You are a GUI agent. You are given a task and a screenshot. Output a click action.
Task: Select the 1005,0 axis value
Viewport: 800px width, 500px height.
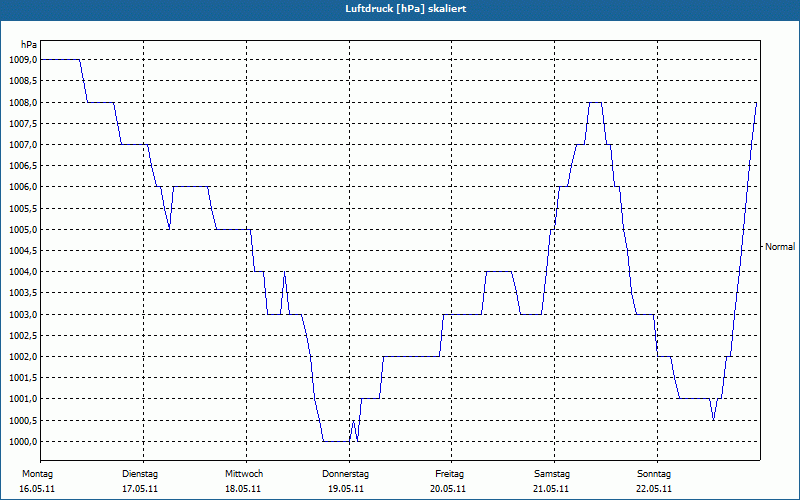click(23, 229)
